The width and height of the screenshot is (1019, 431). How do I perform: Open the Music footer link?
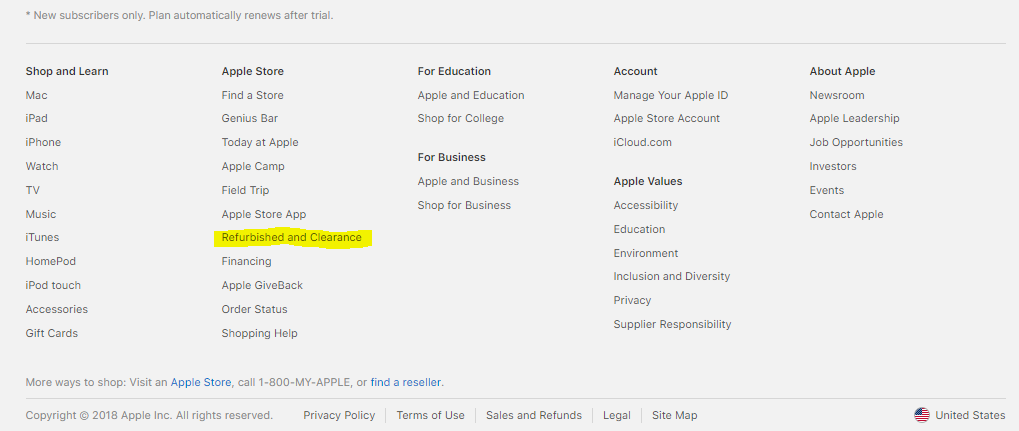[x=41, y=214]
